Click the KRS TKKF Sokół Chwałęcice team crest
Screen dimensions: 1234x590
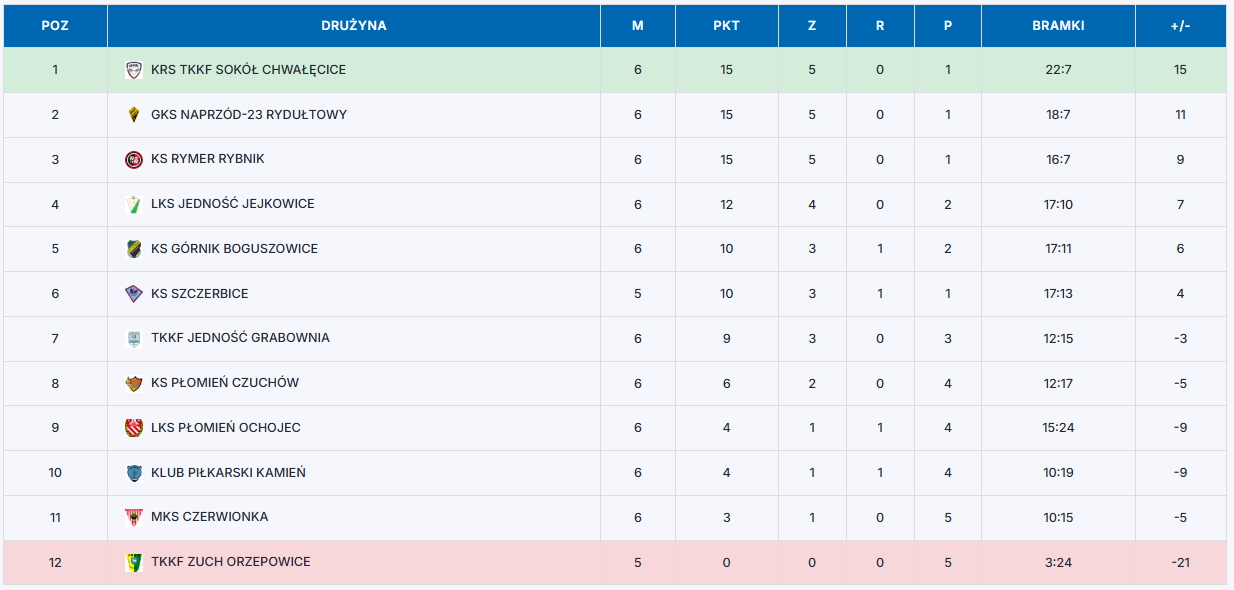134,70
